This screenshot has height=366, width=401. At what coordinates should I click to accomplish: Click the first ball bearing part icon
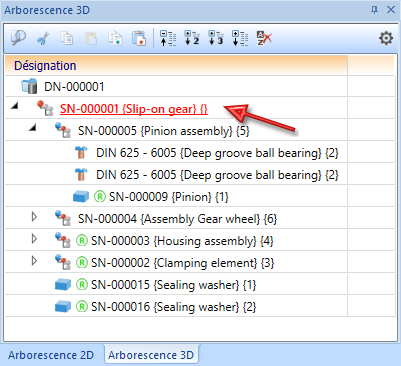click(81, 153)
